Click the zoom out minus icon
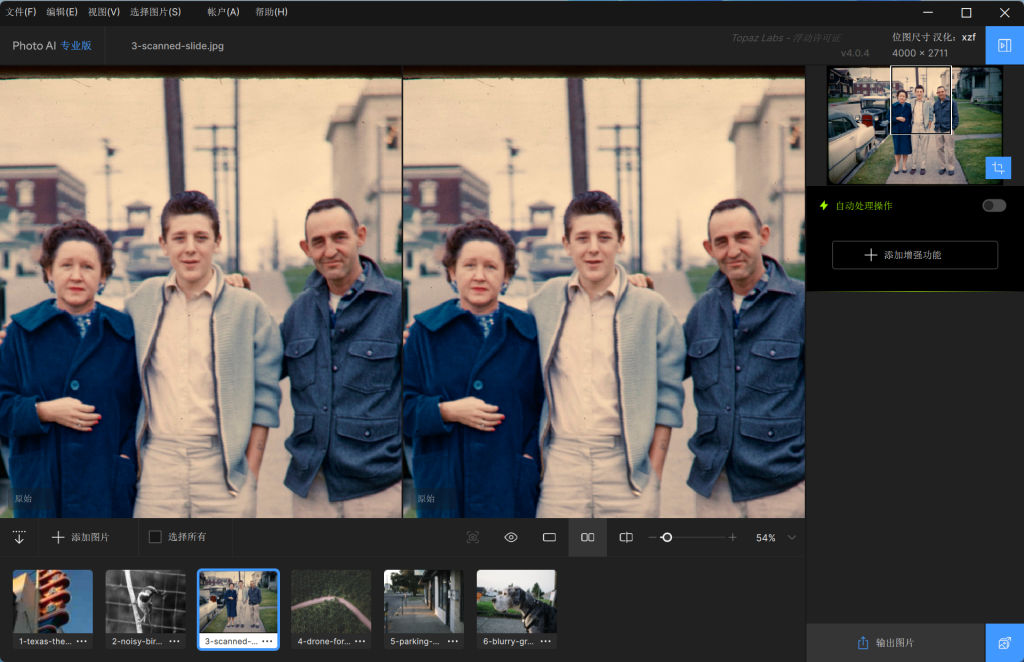The height and width of the screenshot is (662, 1024). pos(652,537)
